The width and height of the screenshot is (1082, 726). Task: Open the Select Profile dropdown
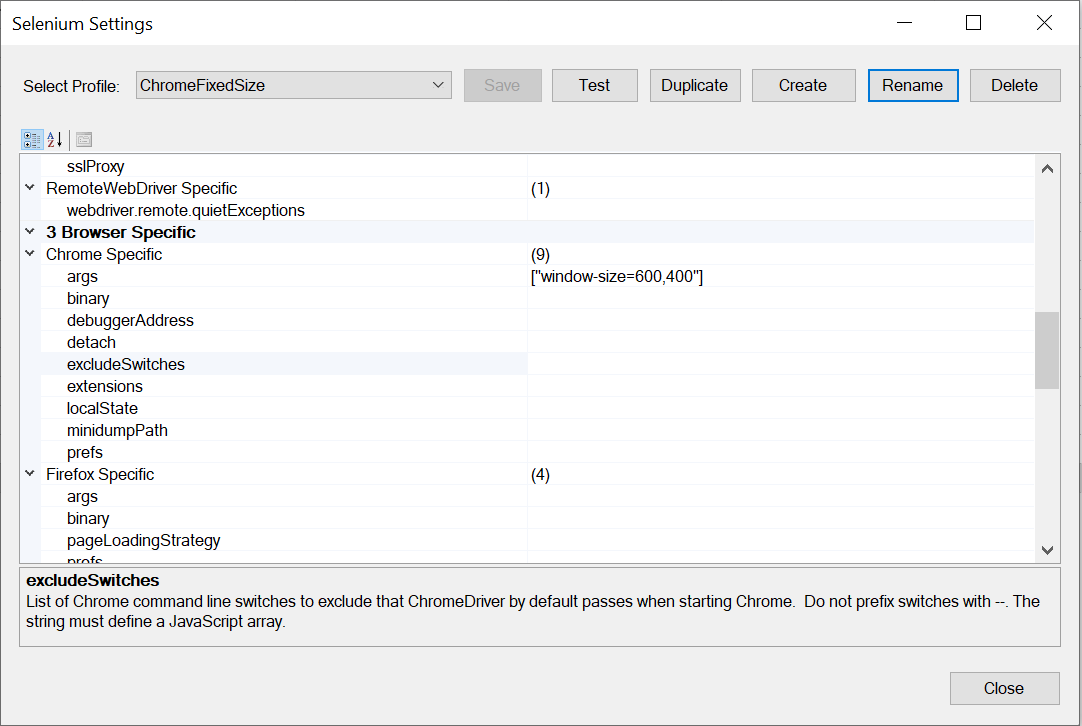coord(437,85)
